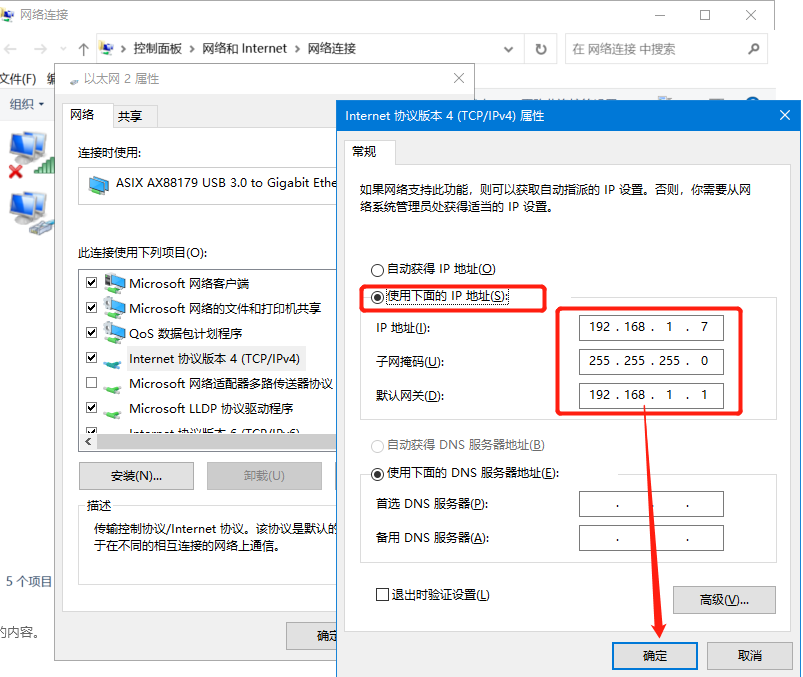This screenshot has width=803, height=677.
Task: Select 自动获得 IP 地址 radio button
Action: 377,270
